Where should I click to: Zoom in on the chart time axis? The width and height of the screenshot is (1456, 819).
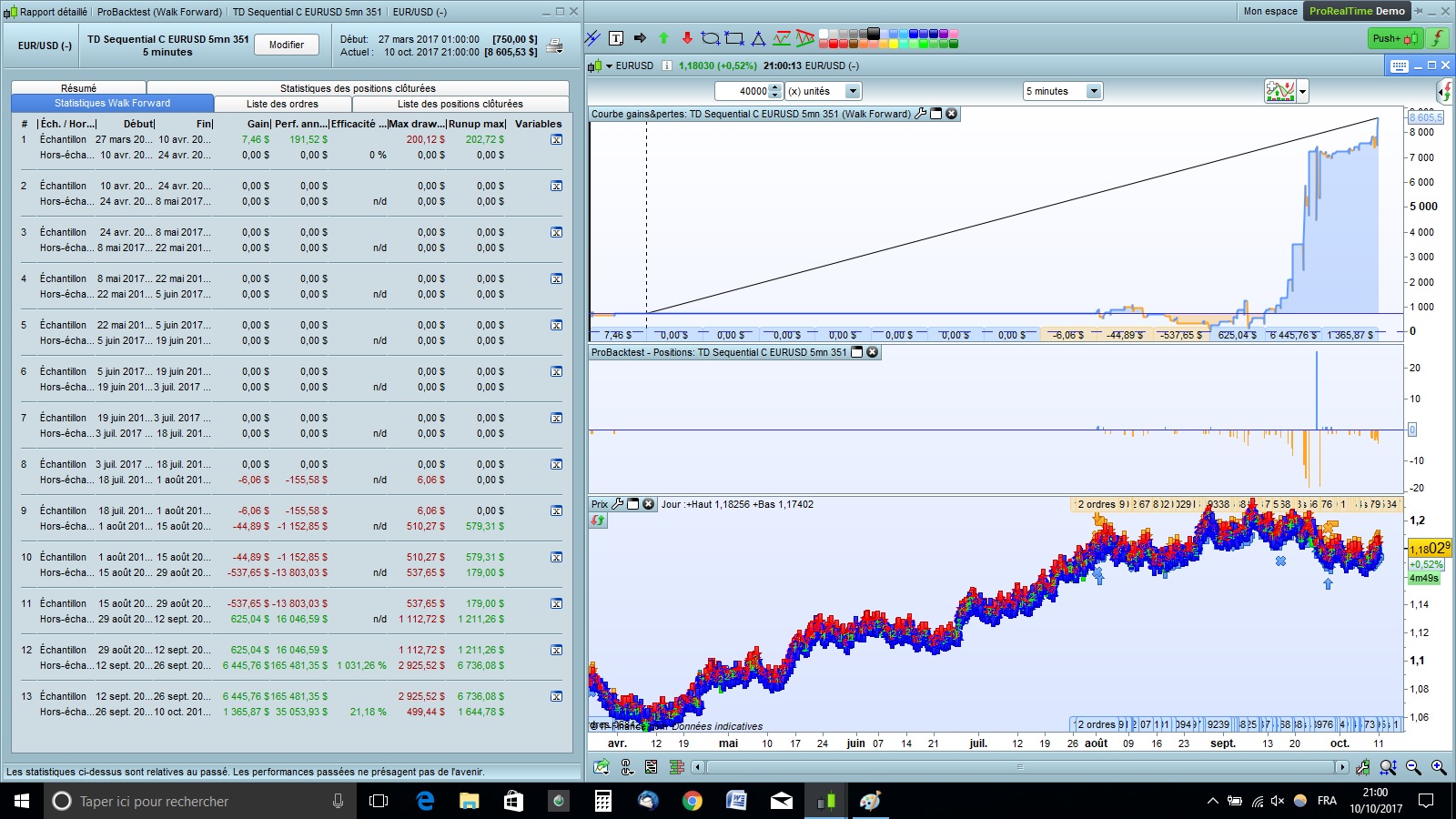[x=1439, y=767]
